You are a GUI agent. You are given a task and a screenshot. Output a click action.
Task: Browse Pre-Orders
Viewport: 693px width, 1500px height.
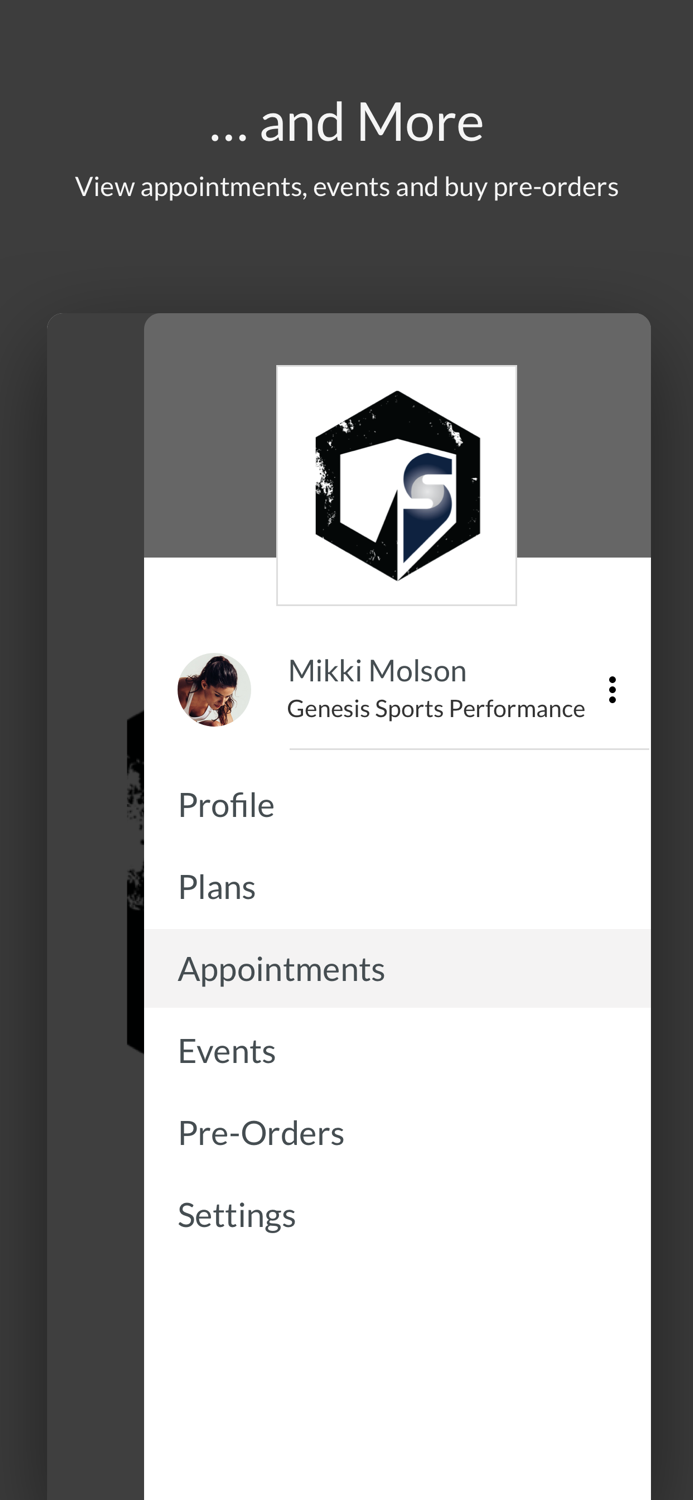(261, 1132)
